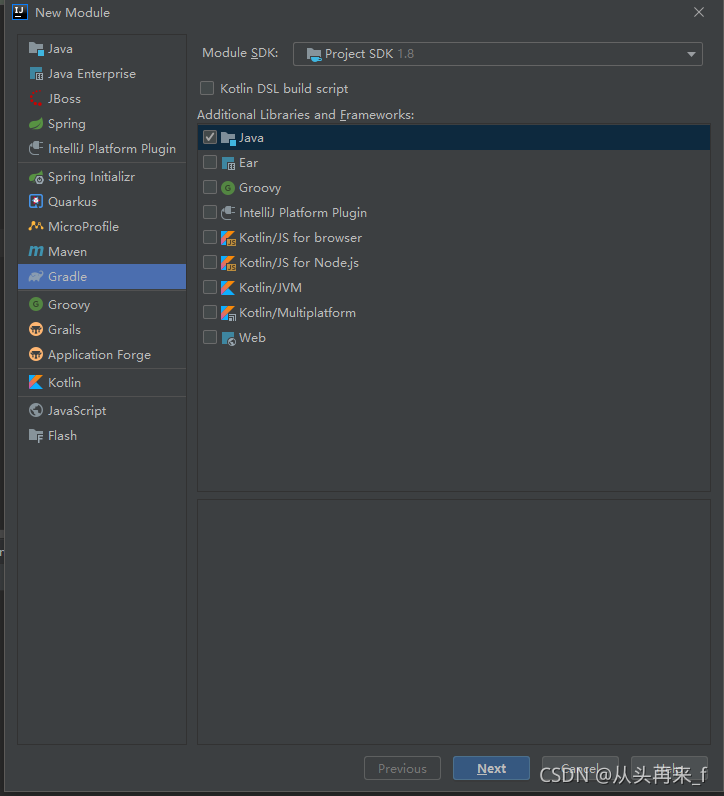This screenshot has height=796, width=724.
Task: Click the Kotlin/Multiplatform icon
Action: coord(228,313)
